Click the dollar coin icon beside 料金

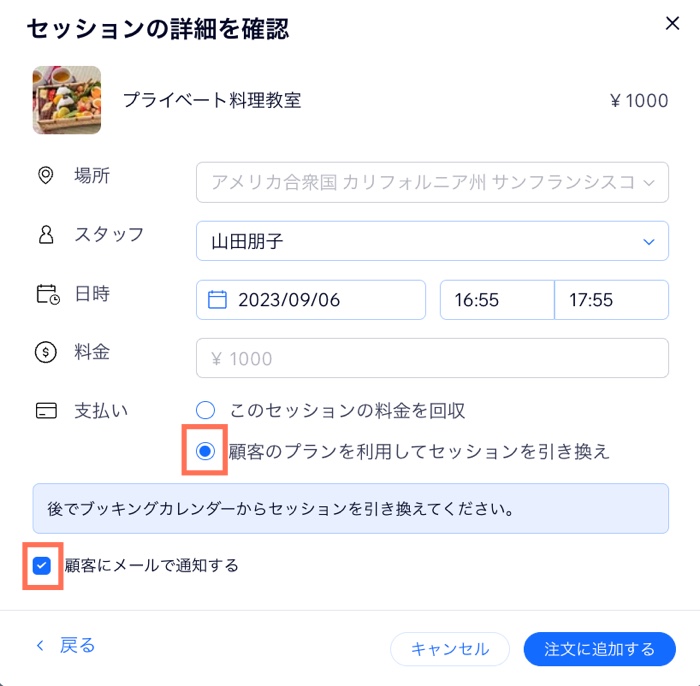[46, 352]
